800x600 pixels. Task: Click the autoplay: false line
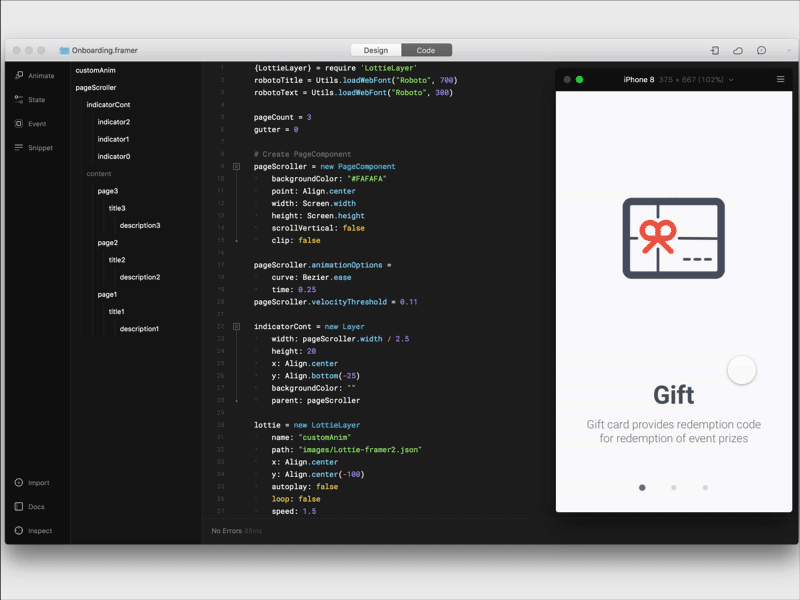coord(305,487)
